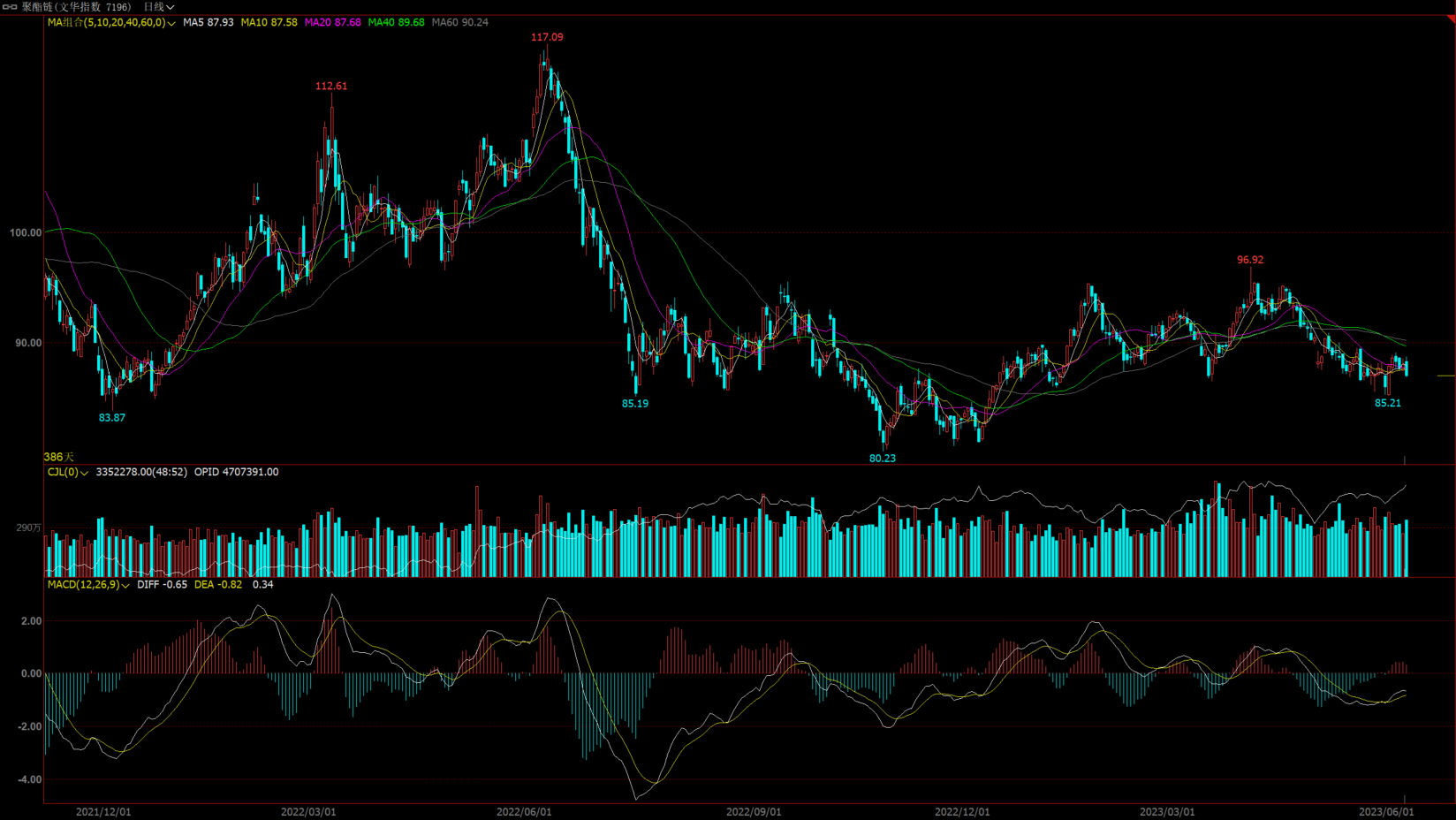1456x820 pixels.
Task: Click the red corner marker at top right
Action: [1452, 19]
